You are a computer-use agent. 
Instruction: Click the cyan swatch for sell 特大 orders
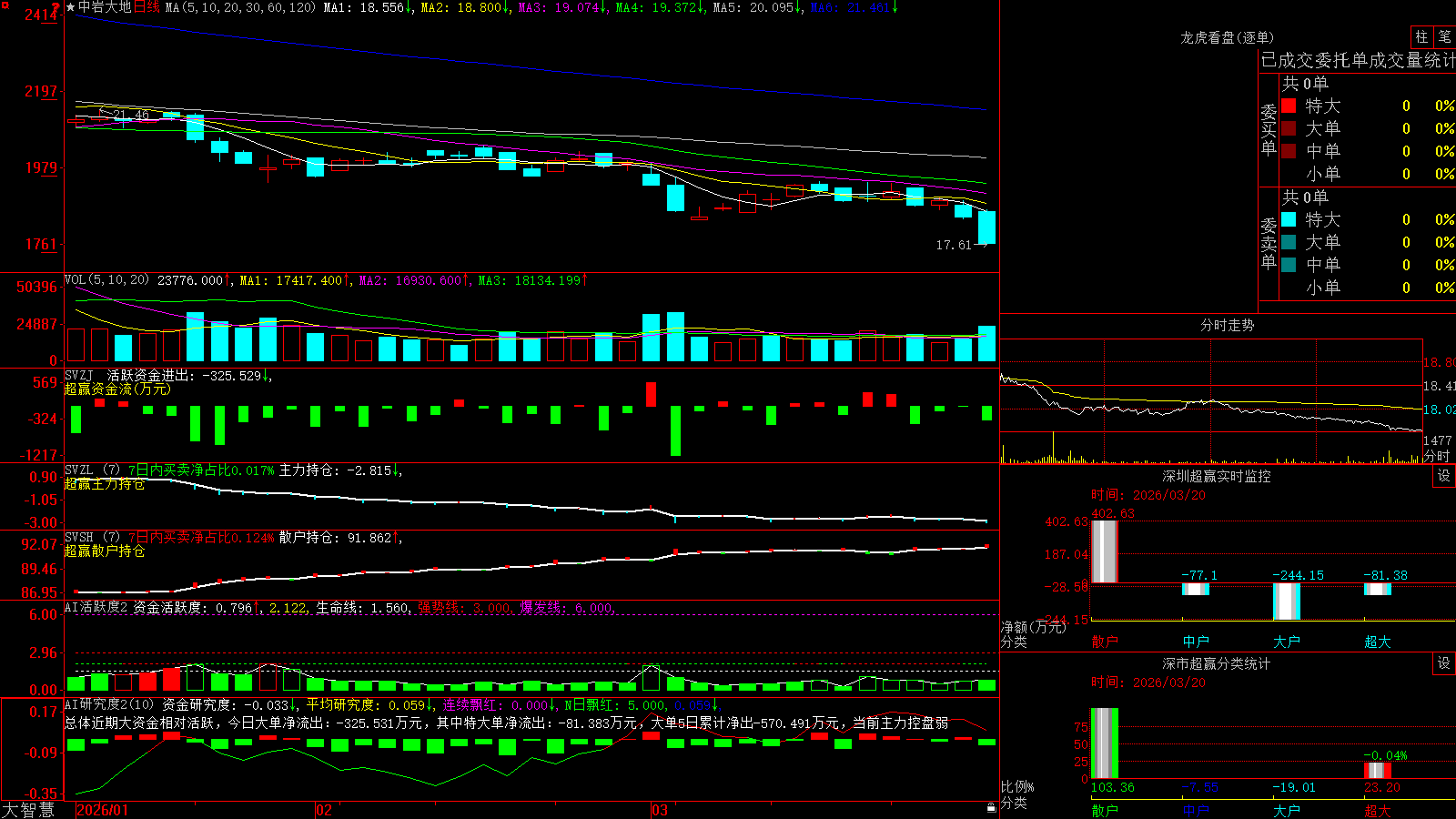coord(1289,219)
